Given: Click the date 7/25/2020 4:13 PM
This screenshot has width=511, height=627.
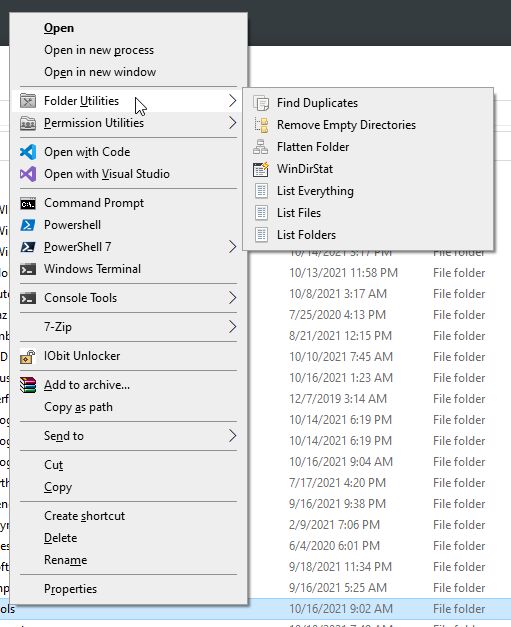Looking at the screenshot, I should click(337, 315).
